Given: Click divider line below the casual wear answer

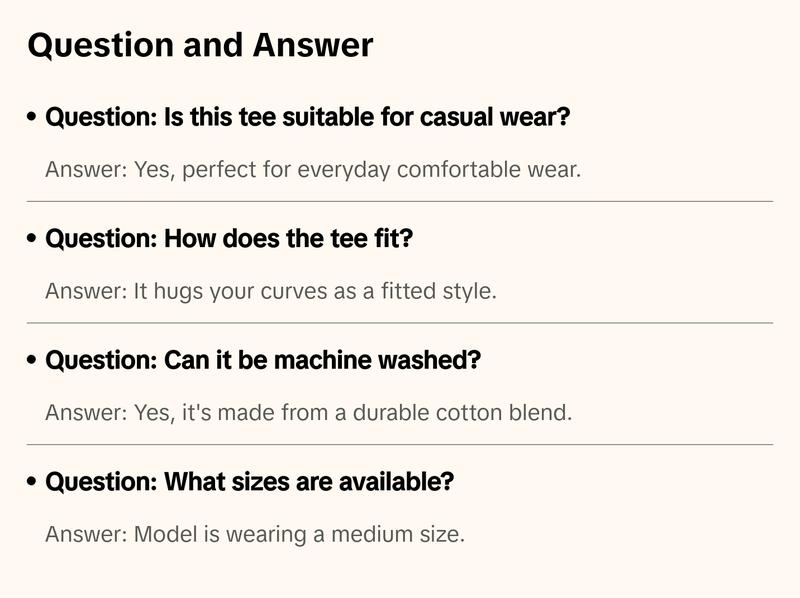Looking at the screenshot, I should pos(400,201).
